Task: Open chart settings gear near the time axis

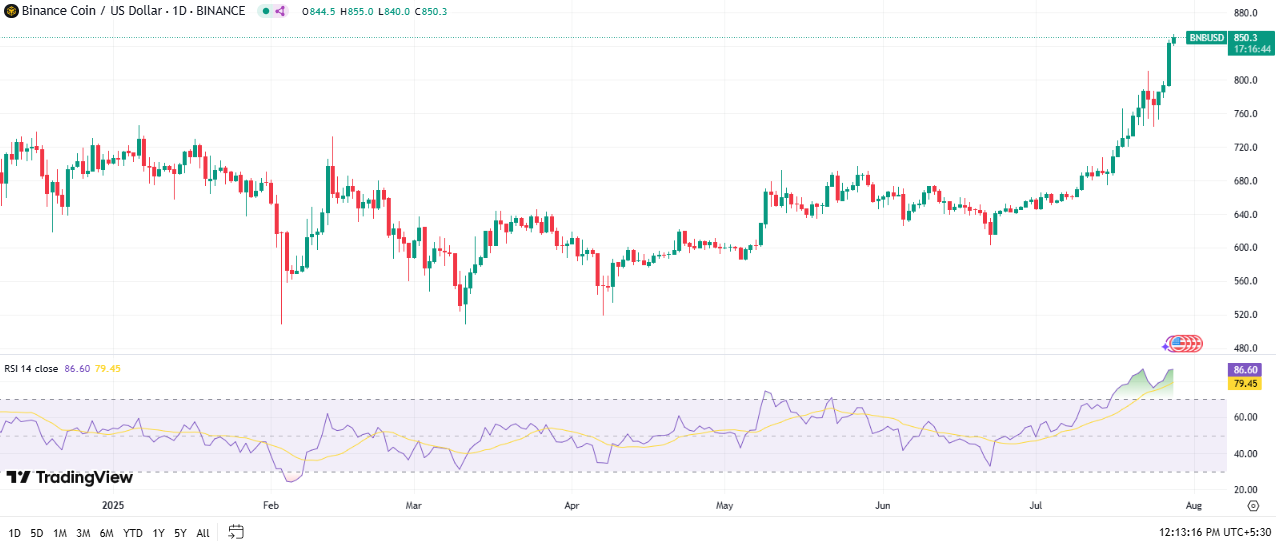Action: [x=1253, y=507]
